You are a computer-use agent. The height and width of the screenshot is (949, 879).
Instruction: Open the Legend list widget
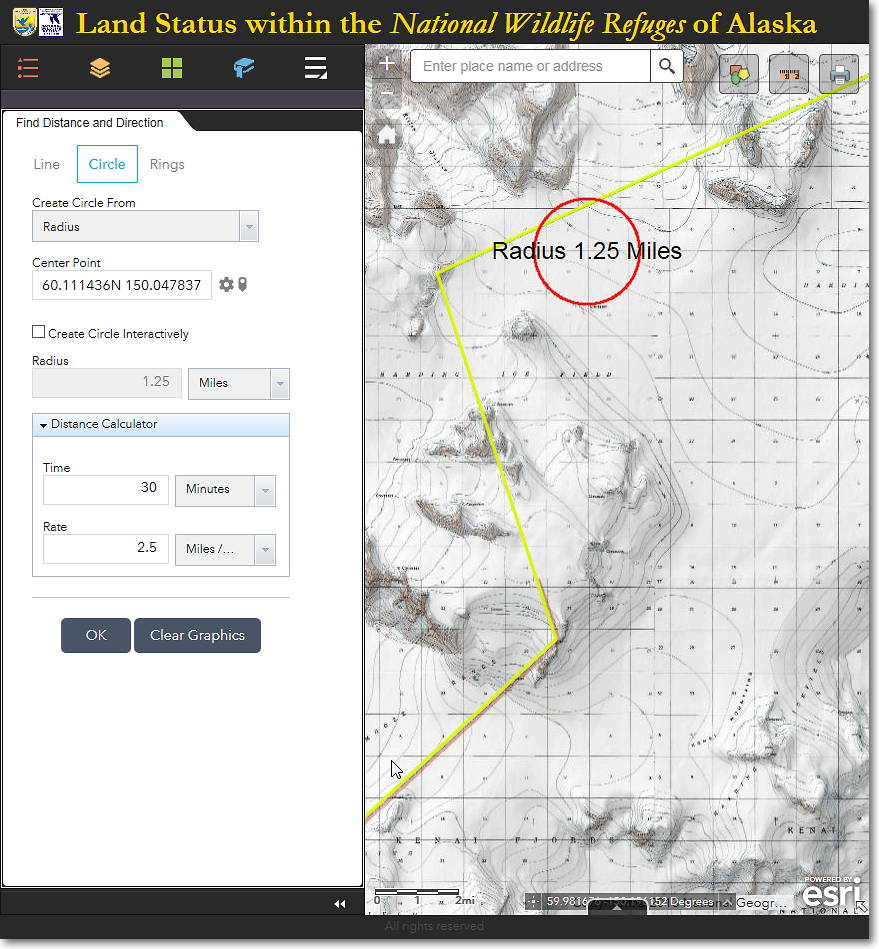tap(28, 68)
